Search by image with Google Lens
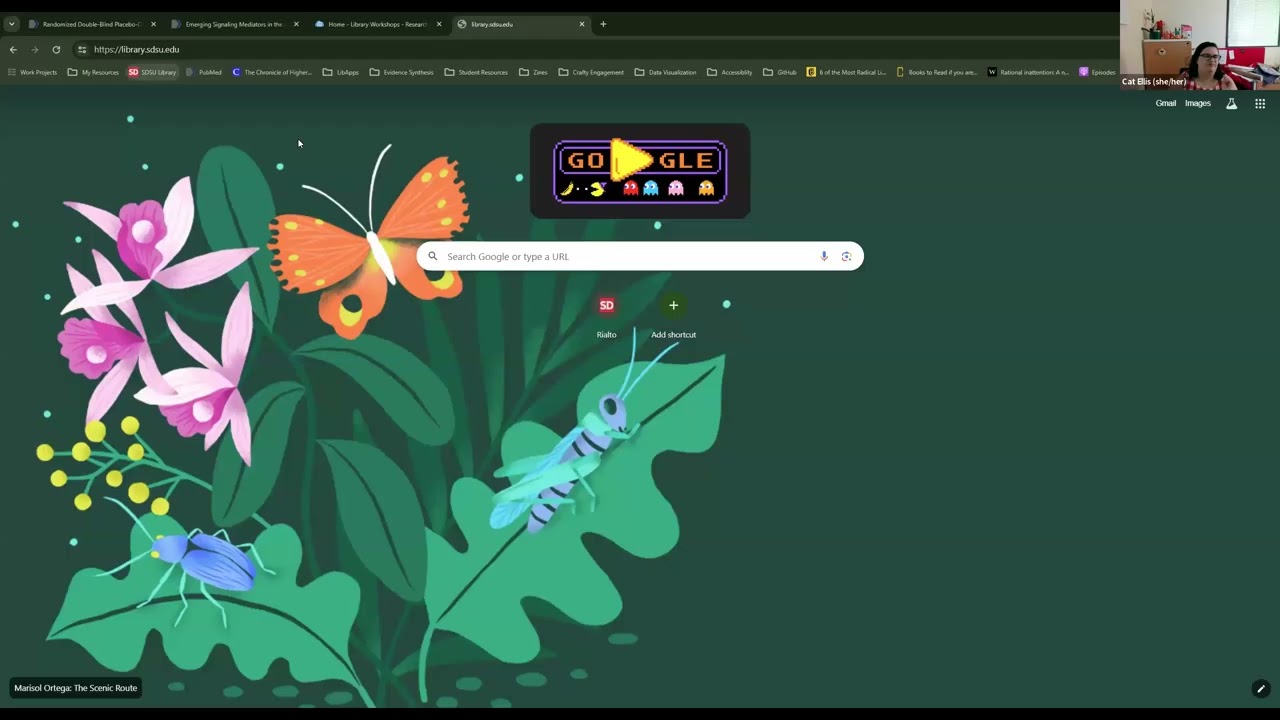 click(846, 256)
